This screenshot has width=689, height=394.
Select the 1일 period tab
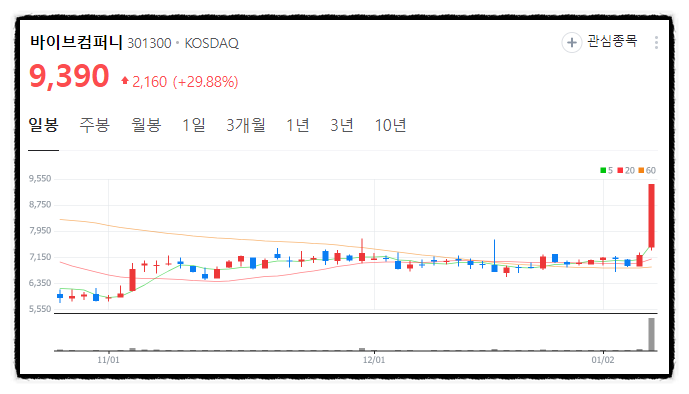pyautogui.click(x=194, y=125)
